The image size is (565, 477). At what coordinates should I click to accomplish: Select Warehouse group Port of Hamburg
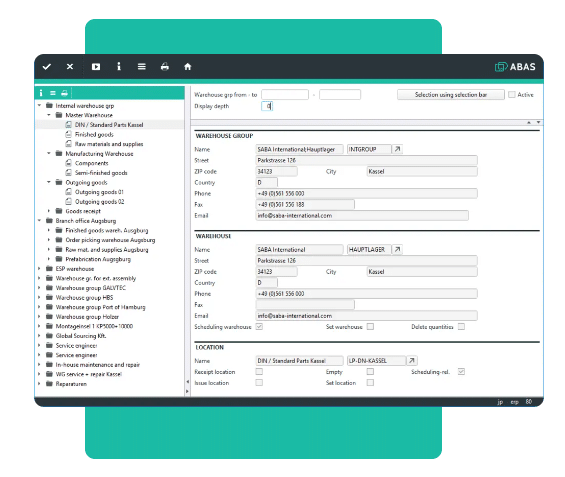pos(101,307)
